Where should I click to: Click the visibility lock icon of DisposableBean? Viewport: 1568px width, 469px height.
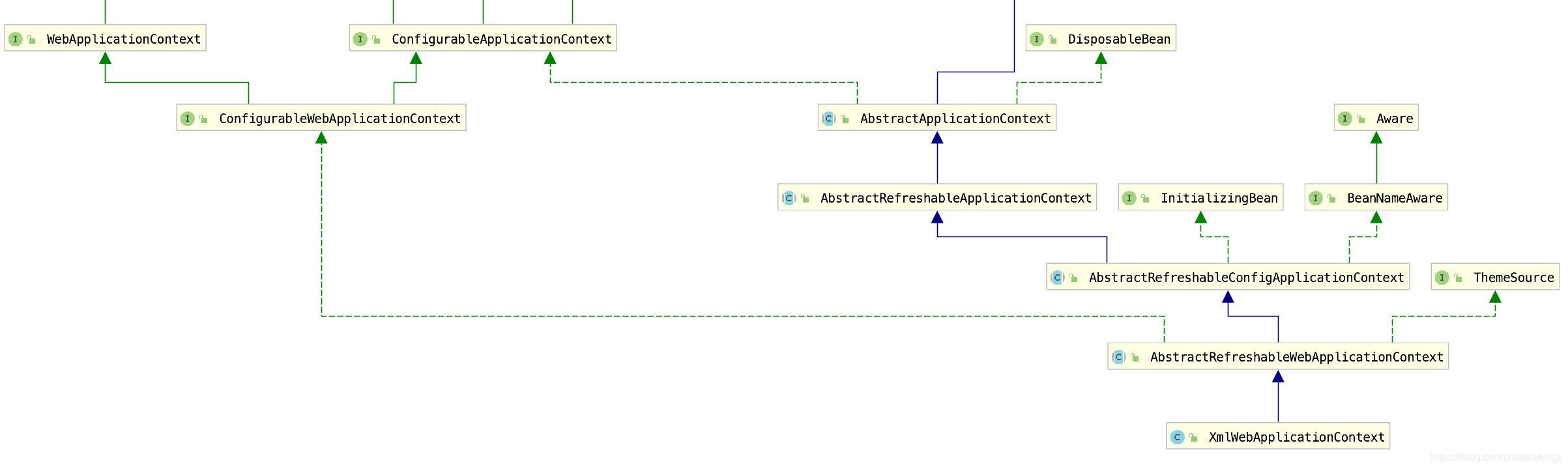coord(1053,40)
